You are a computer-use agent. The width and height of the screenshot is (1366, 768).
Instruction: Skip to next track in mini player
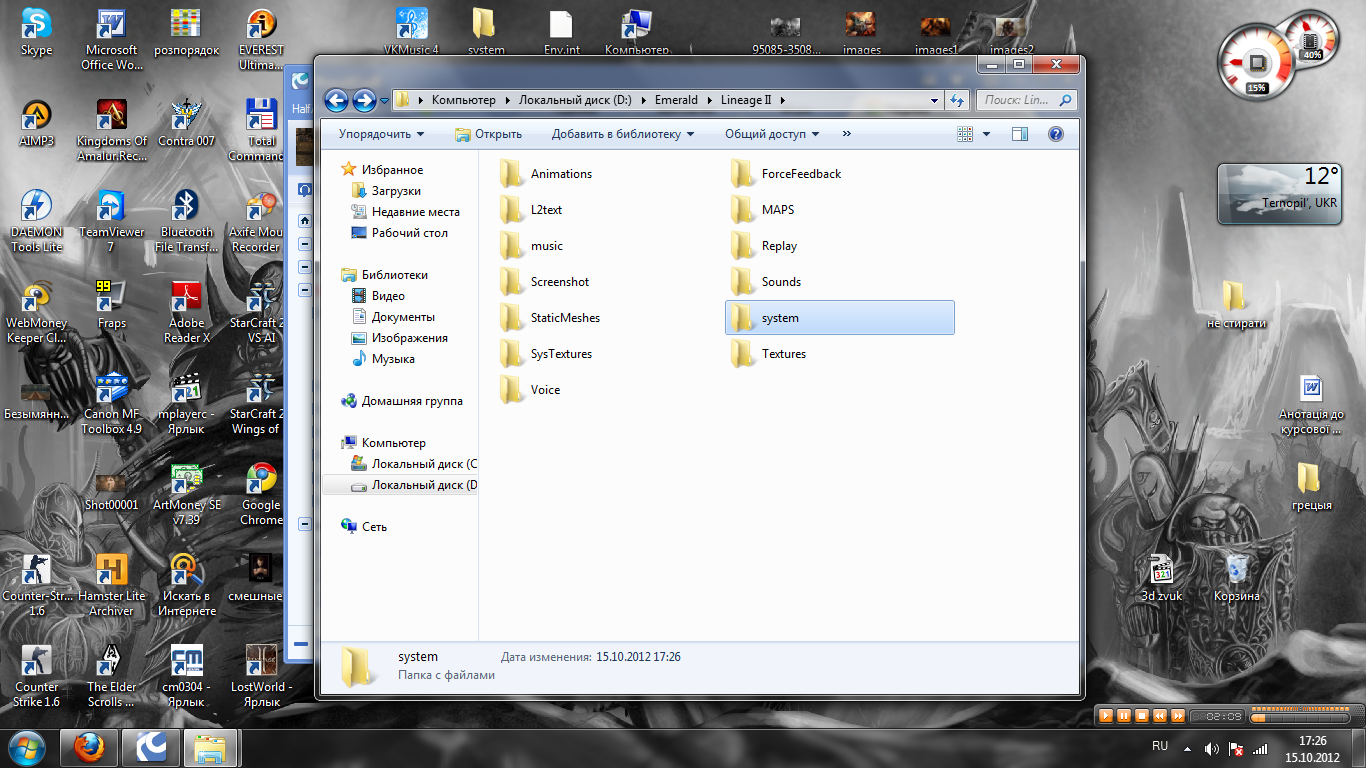pyautogui.click(x=1177, y=716)
